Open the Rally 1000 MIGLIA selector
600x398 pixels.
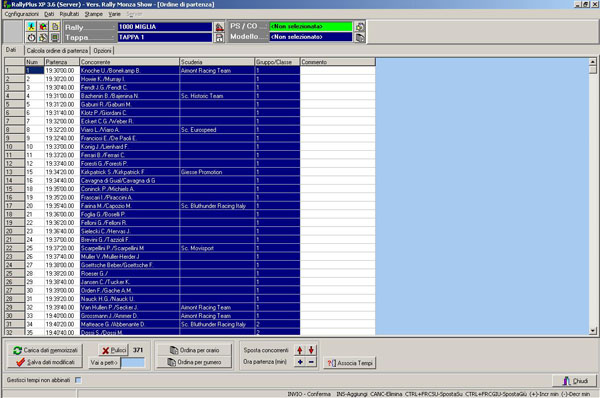[165, 27]
